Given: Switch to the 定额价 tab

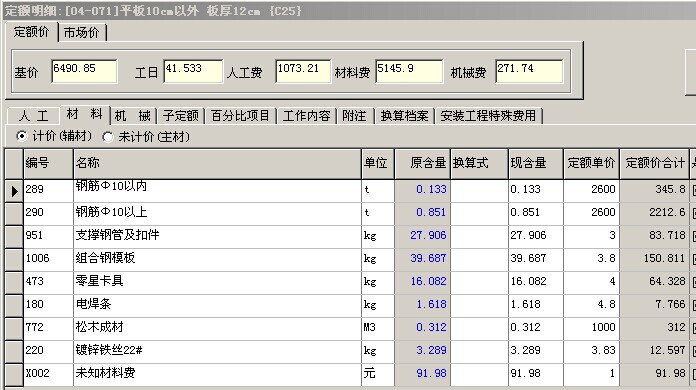Looking at the screenshot, I should (32, 32).
